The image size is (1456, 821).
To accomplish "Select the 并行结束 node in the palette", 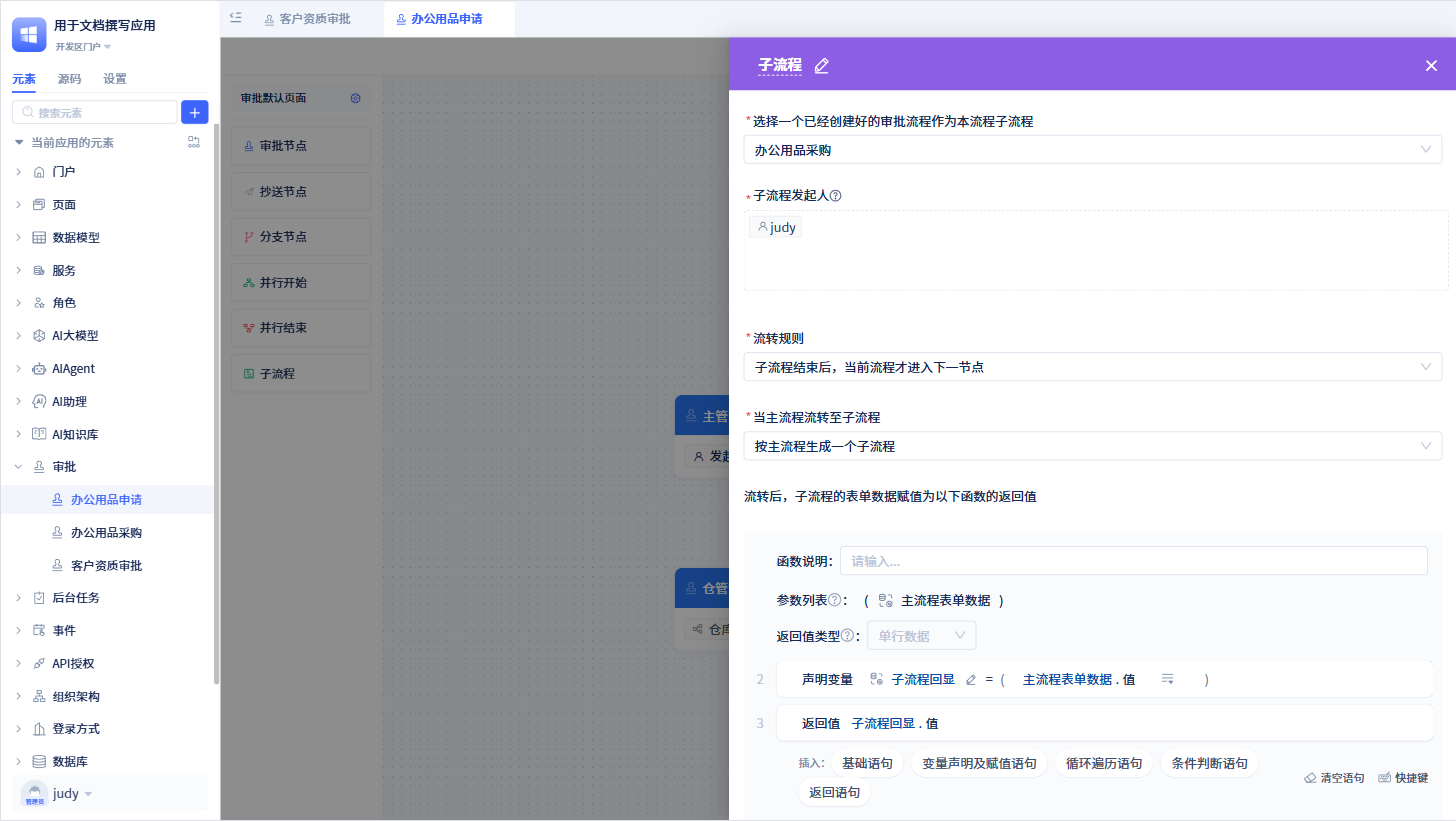I will click(301, 328).
